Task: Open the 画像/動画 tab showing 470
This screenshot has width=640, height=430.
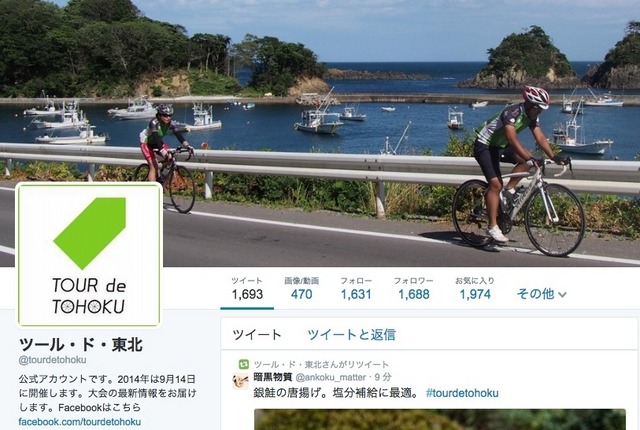Action: (x=301, y=288)
